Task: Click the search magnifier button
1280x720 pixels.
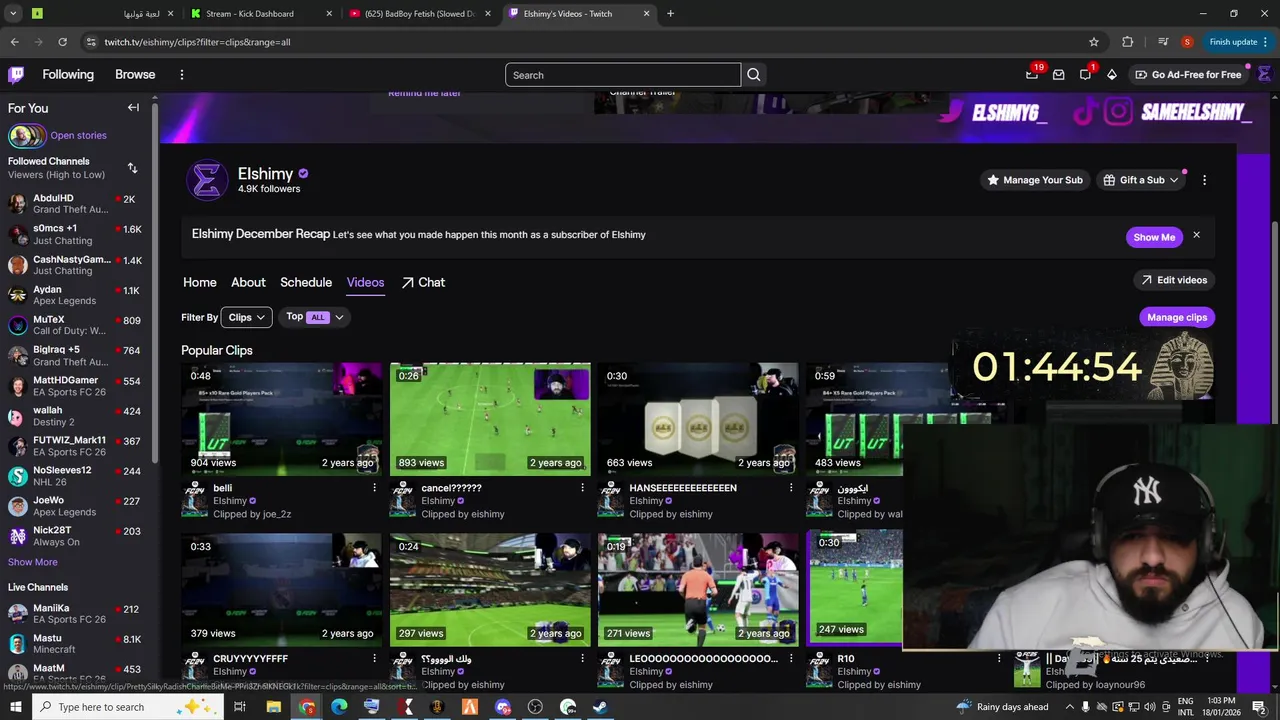Action: (x=754, y=75)
